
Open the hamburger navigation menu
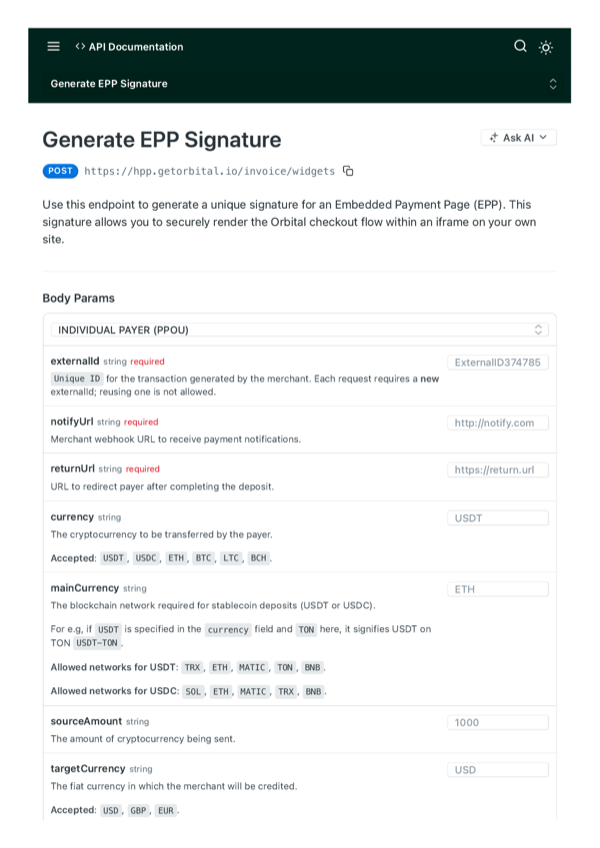click(53, 46)
